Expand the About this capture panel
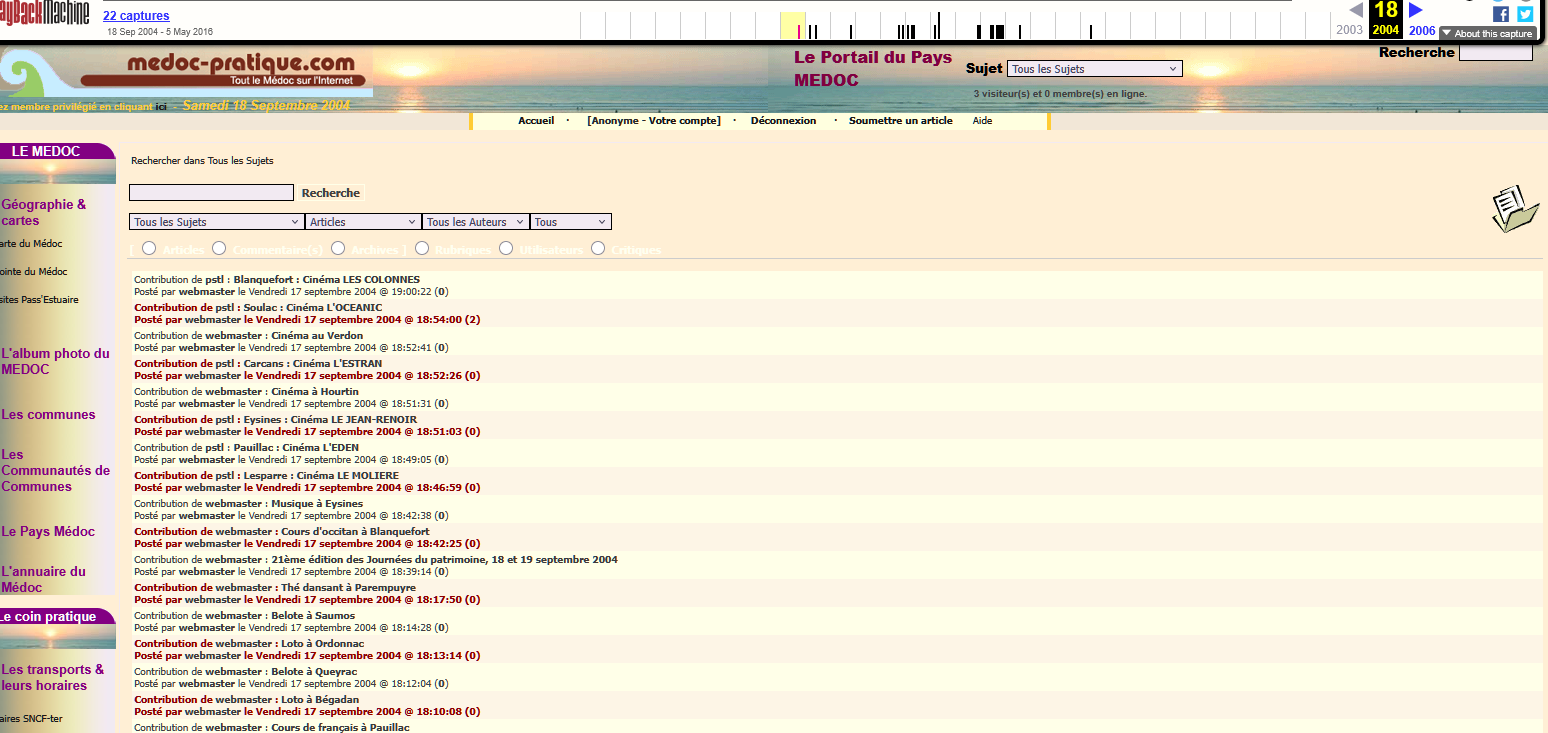 (1486, 34)
